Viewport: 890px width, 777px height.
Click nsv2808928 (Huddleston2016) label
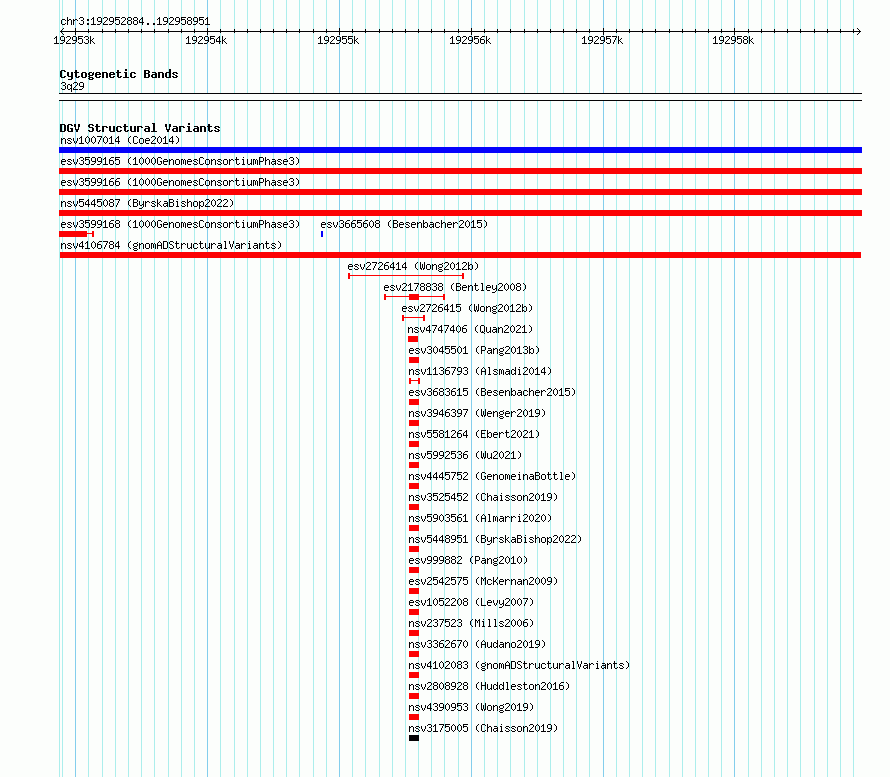click(489, 686)
